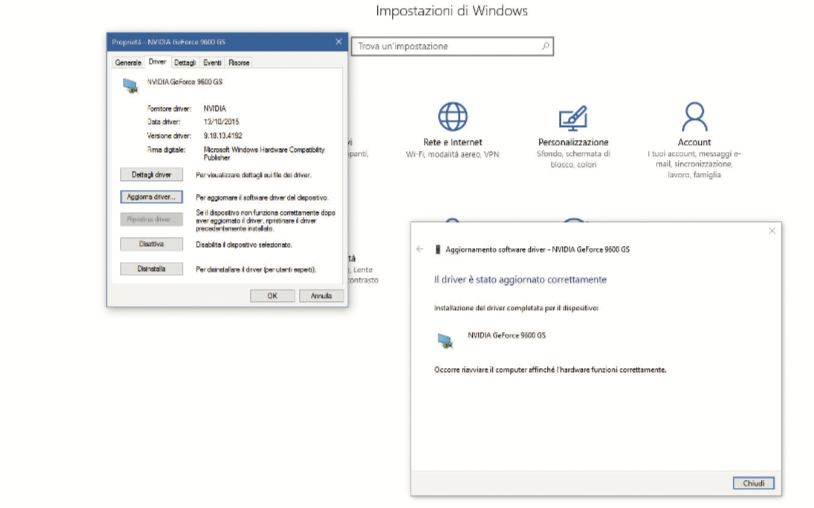
Task: Click 'Sfondo, schermata di blocco, colori' description
Action: (x=573, y=159)
